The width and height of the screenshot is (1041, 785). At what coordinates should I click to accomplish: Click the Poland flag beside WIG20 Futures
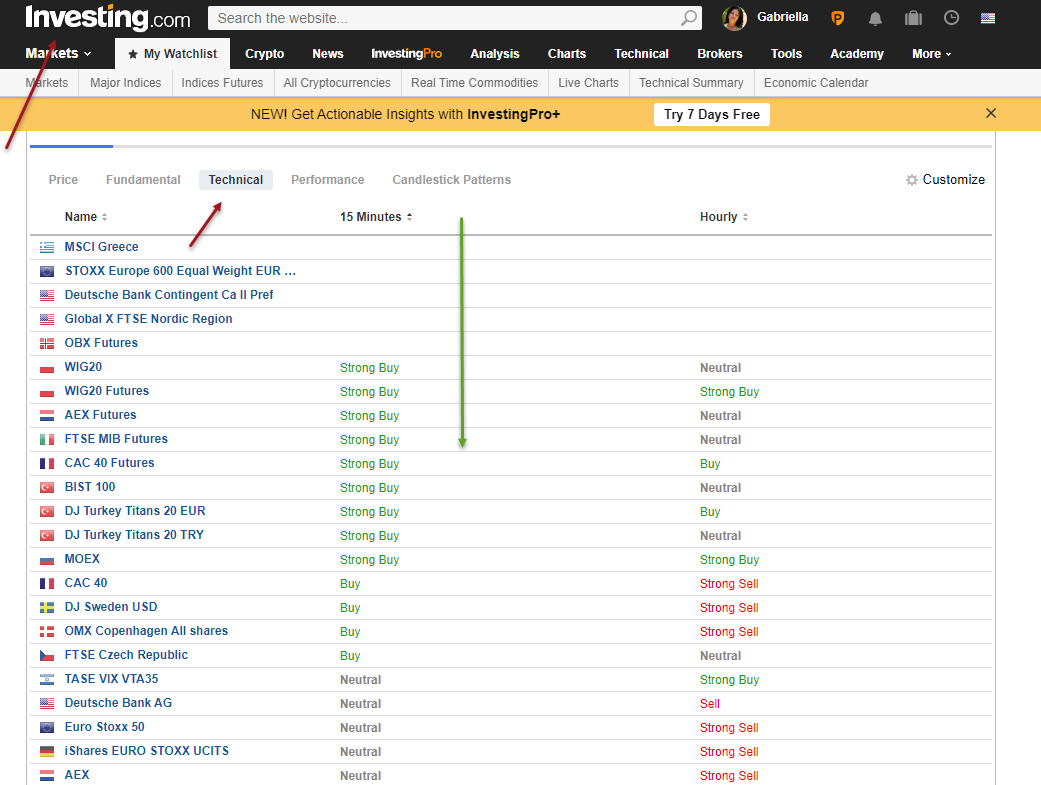(46, 391)
